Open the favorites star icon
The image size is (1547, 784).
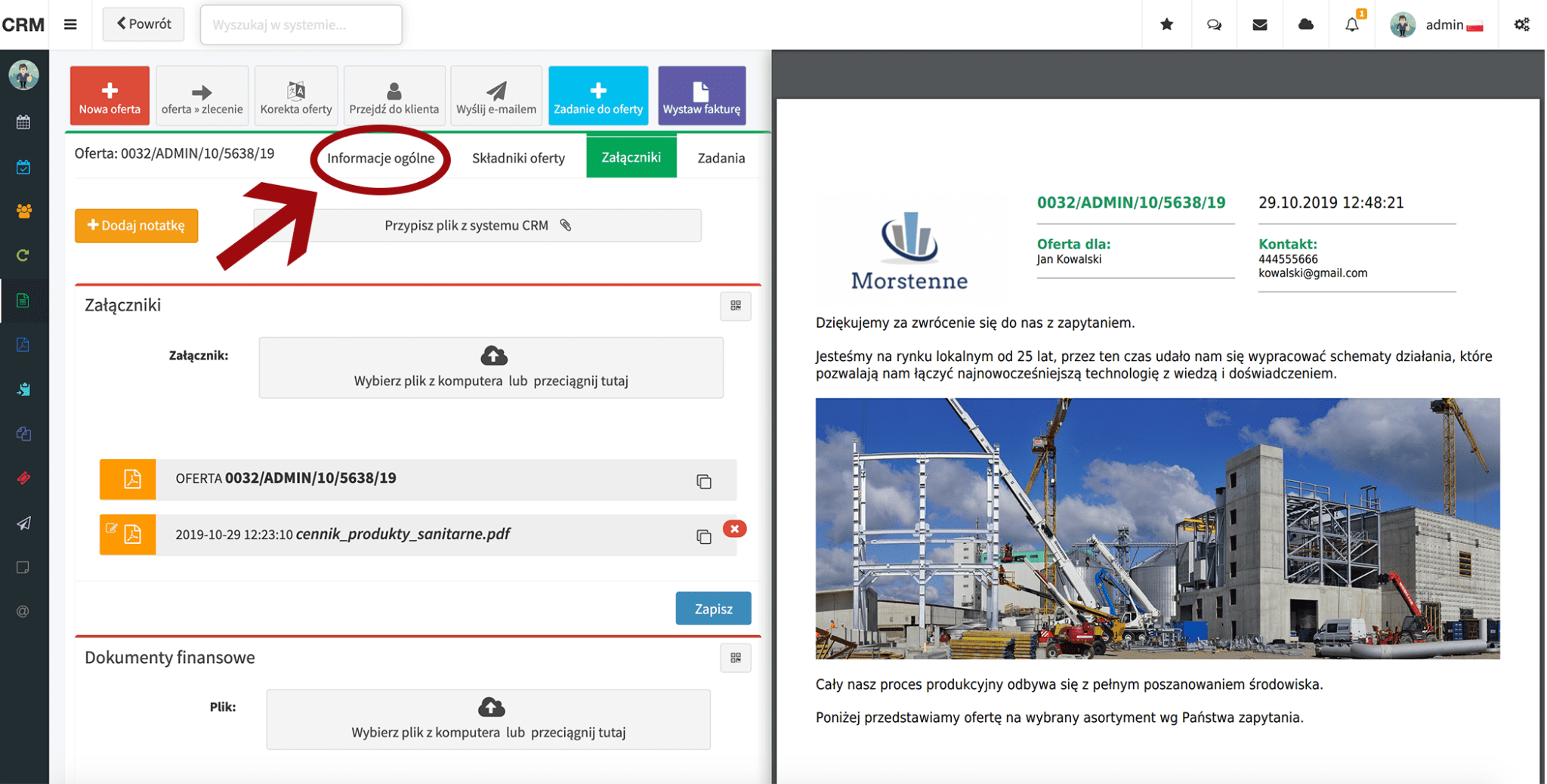point(1167,24)
